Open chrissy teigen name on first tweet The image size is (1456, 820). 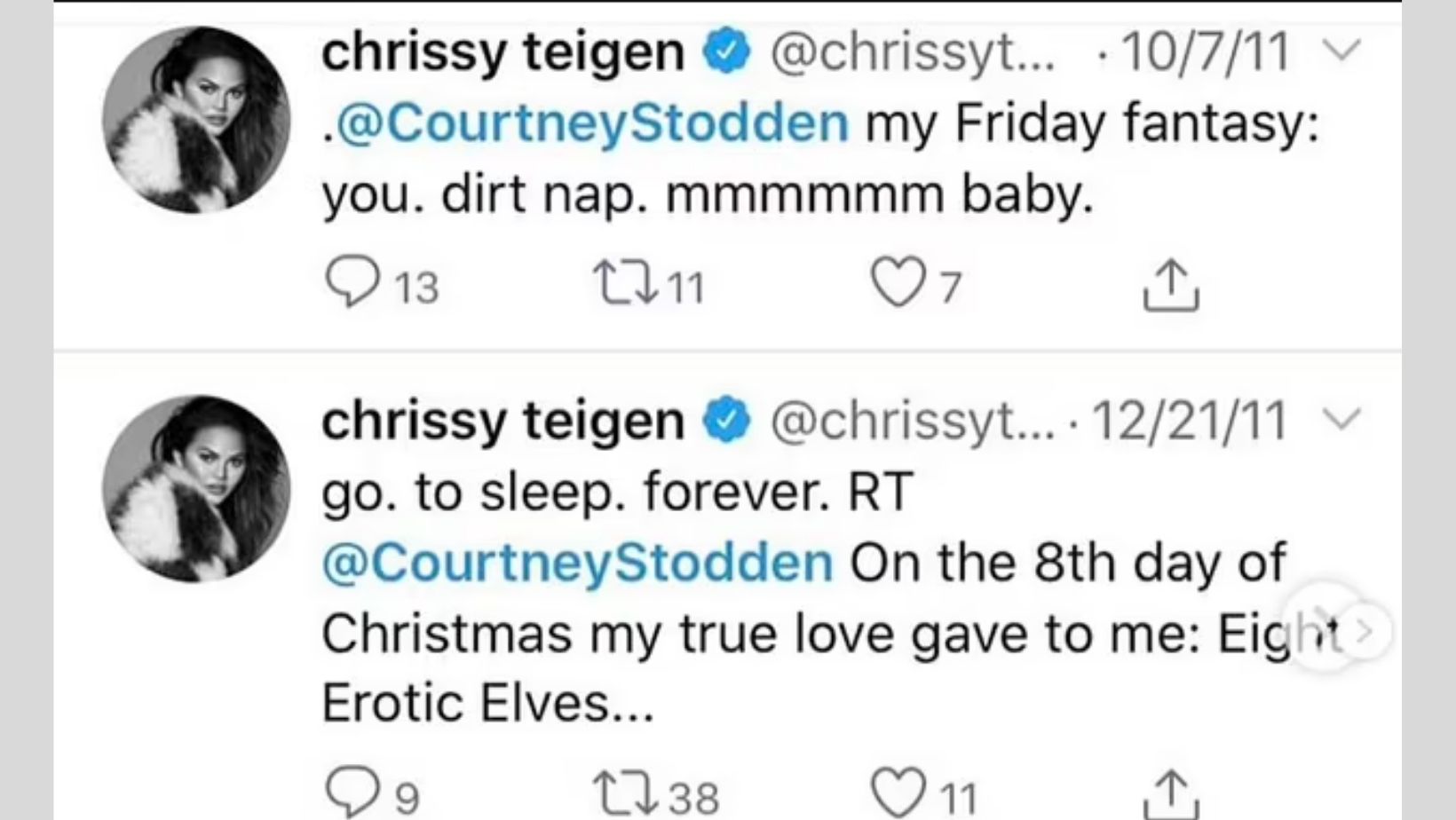(502, 51)
